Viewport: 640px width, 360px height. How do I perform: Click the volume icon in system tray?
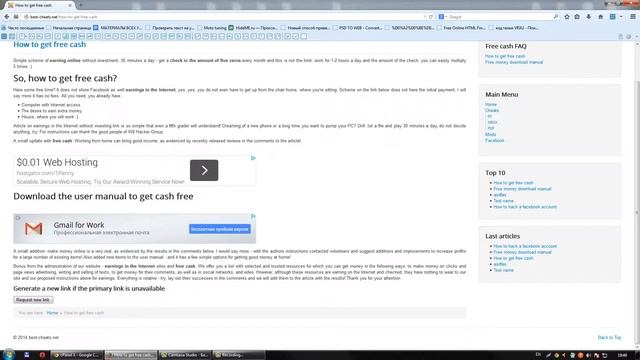point(588,356)
